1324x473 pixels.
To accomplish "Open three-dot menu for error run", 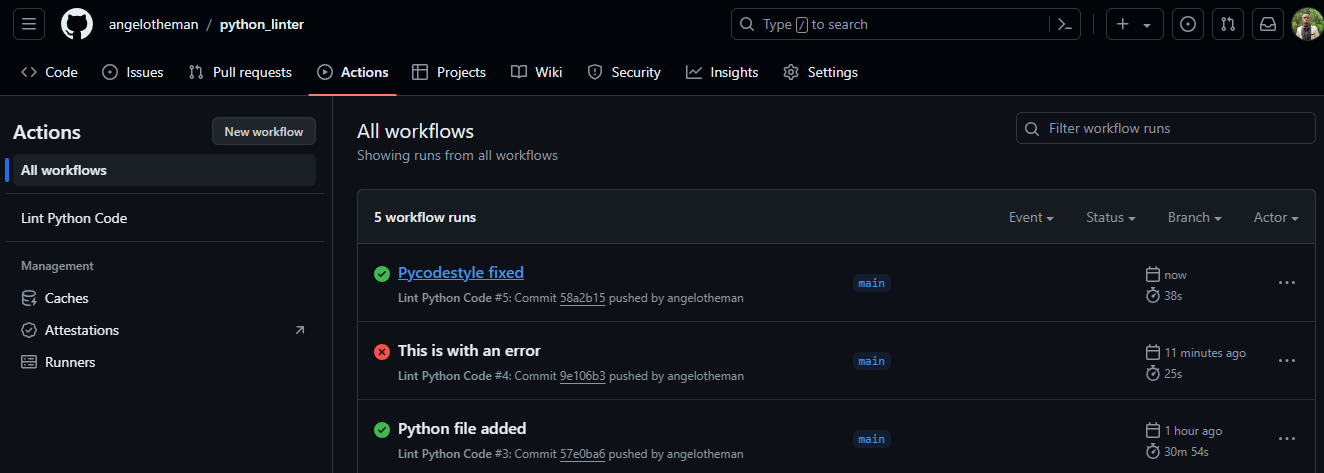I will tap(1287, 361).
